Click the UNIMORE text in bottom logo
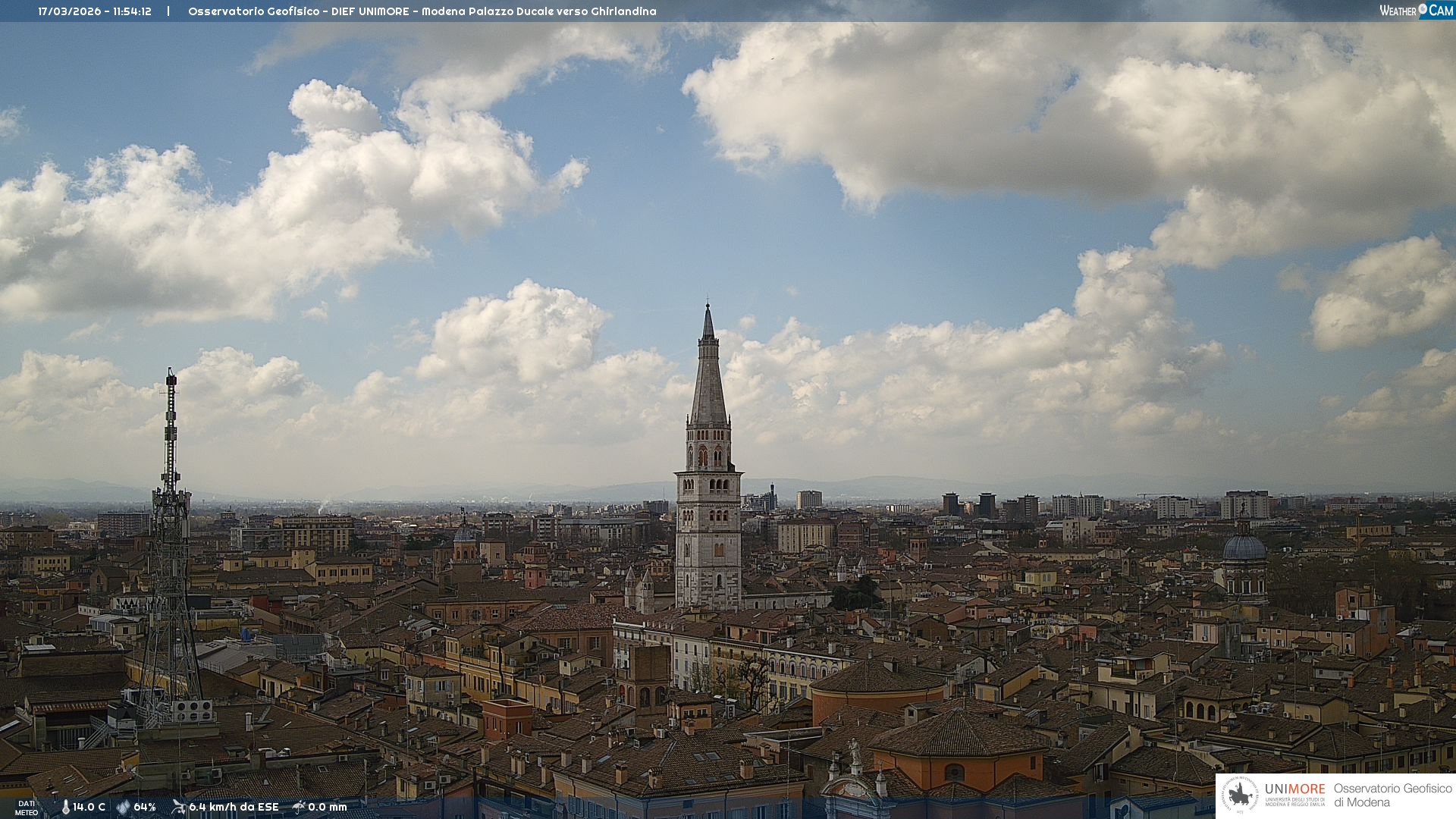Viewport: 1456px width, 819px height. pyautogui.click(x=1294, y=789)
